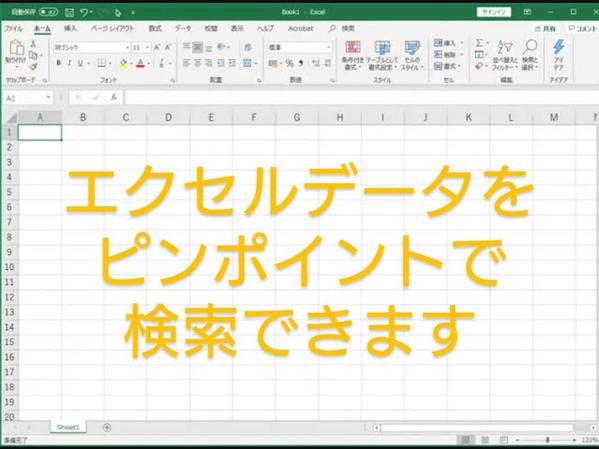Toggle middle vertical alignment button
The height and width of the screenshot is (449, 599).
click(x=198, y=47)
